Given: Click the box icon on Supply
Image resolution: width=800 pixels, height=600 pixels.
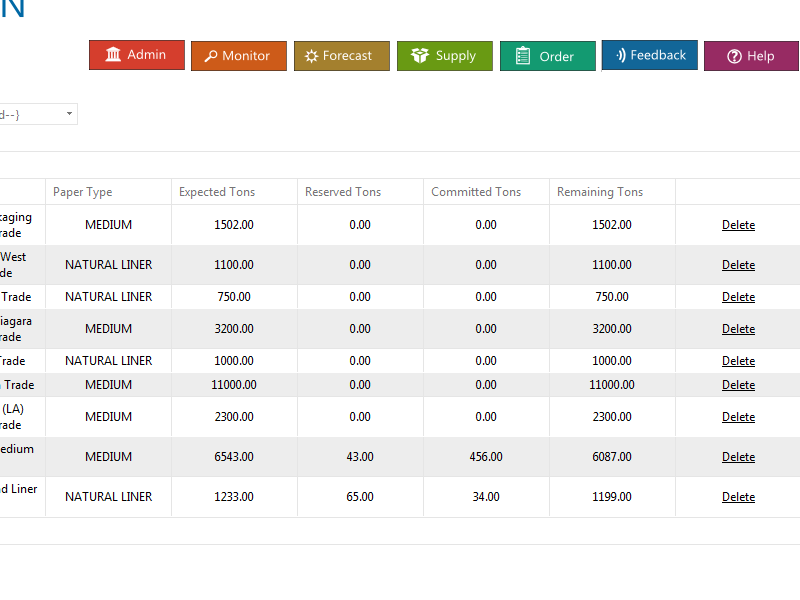Looking at the screenshot, I should point(420,56).
